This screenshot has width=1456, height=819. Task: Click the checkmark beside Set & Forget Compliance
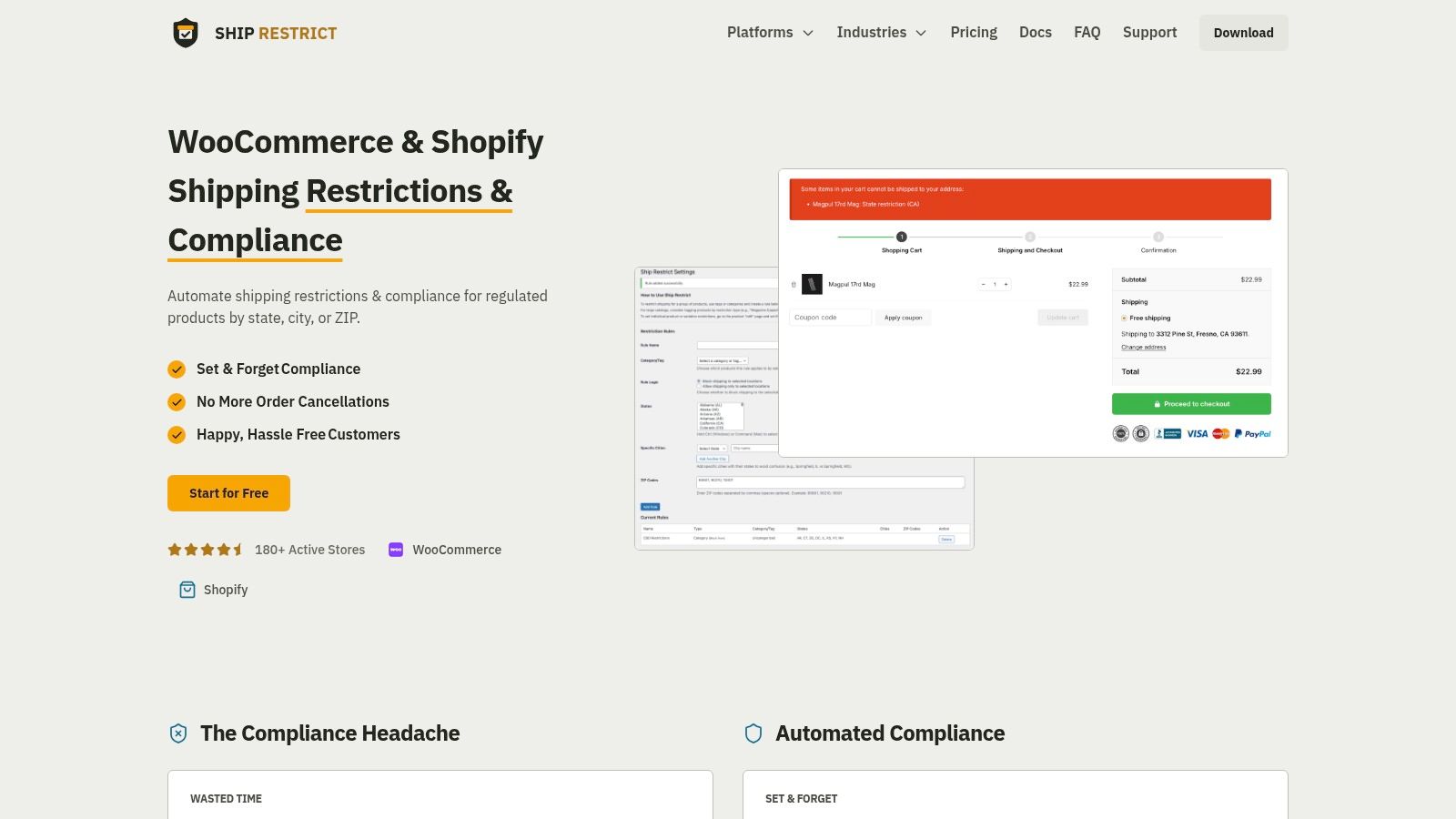coord(177,369)
